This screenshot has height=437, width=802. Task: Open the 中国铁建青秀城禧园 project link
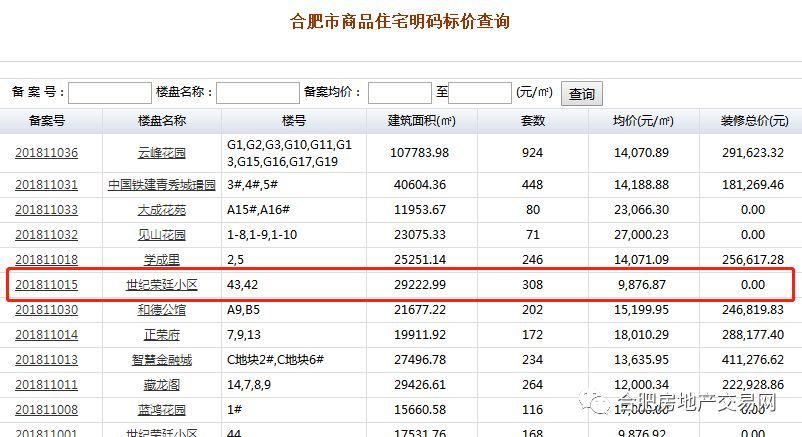(x=162, y=185)
